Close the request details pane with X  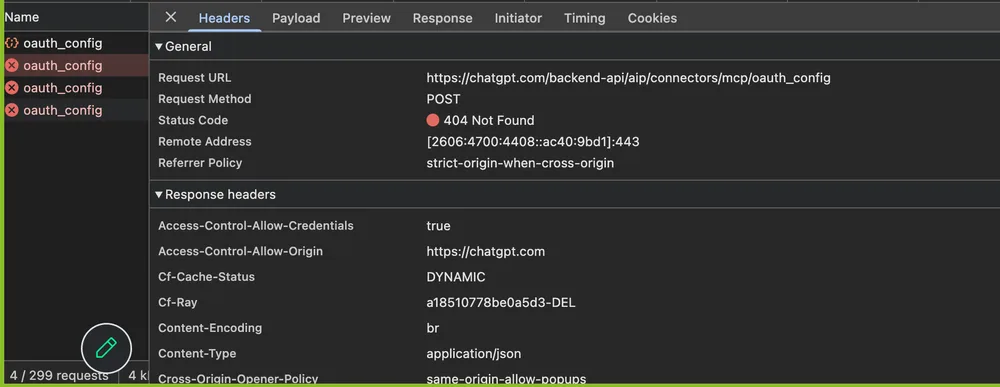coord(170,17)
